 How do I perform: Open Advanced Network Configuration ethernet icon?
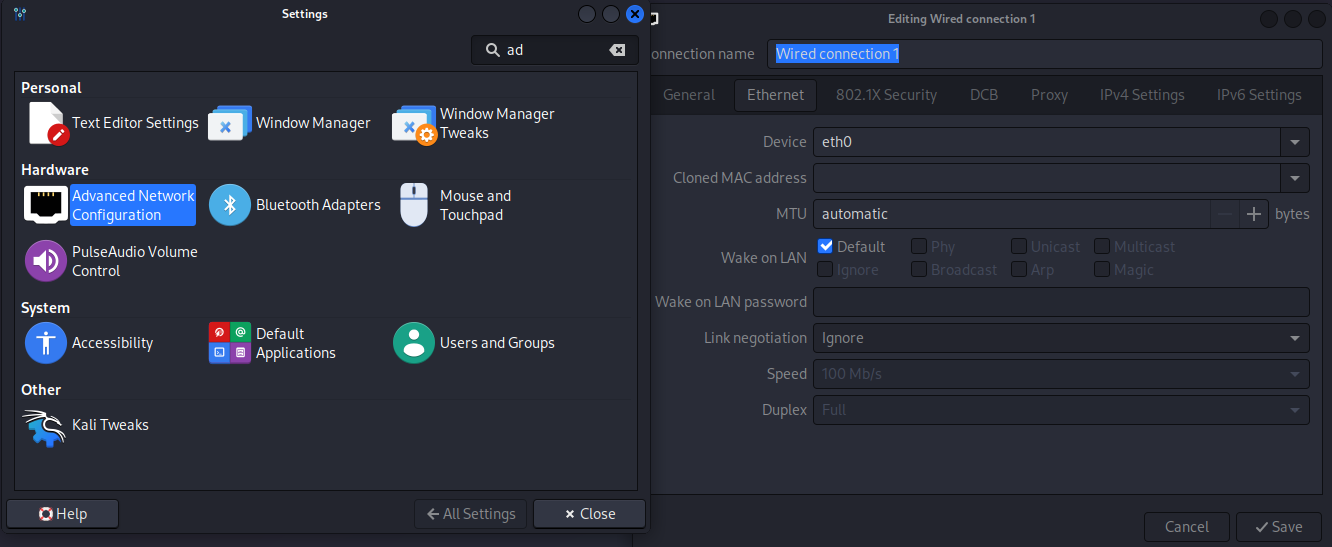coord(45,205)
